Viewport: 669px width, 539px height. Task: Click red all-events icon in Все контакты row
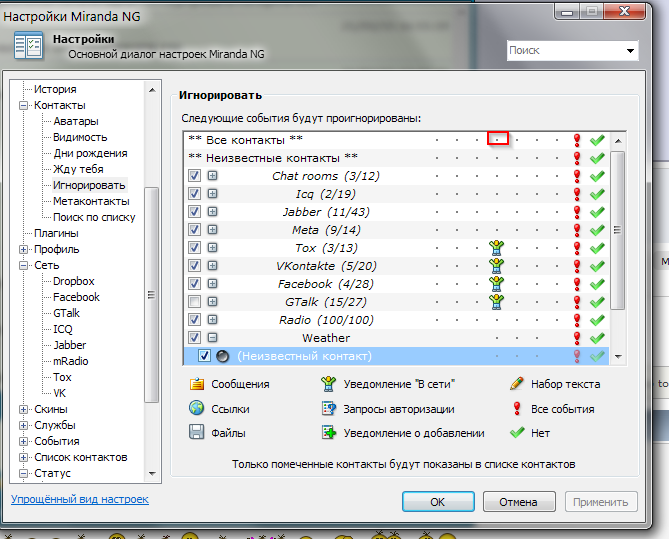[577, 140]
